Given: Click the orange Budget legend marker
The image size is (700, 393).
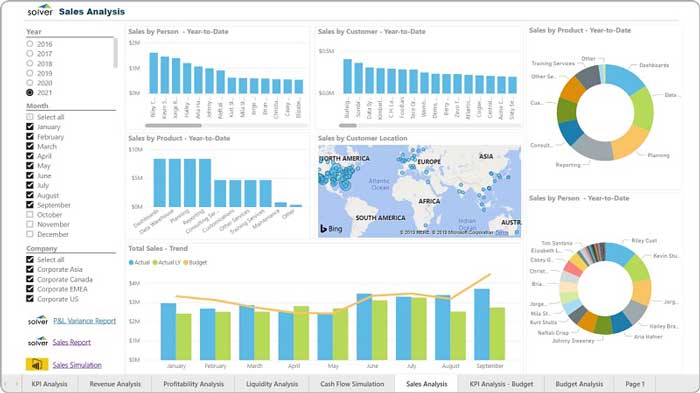Looking at the screenshot, I should point(186,263).
